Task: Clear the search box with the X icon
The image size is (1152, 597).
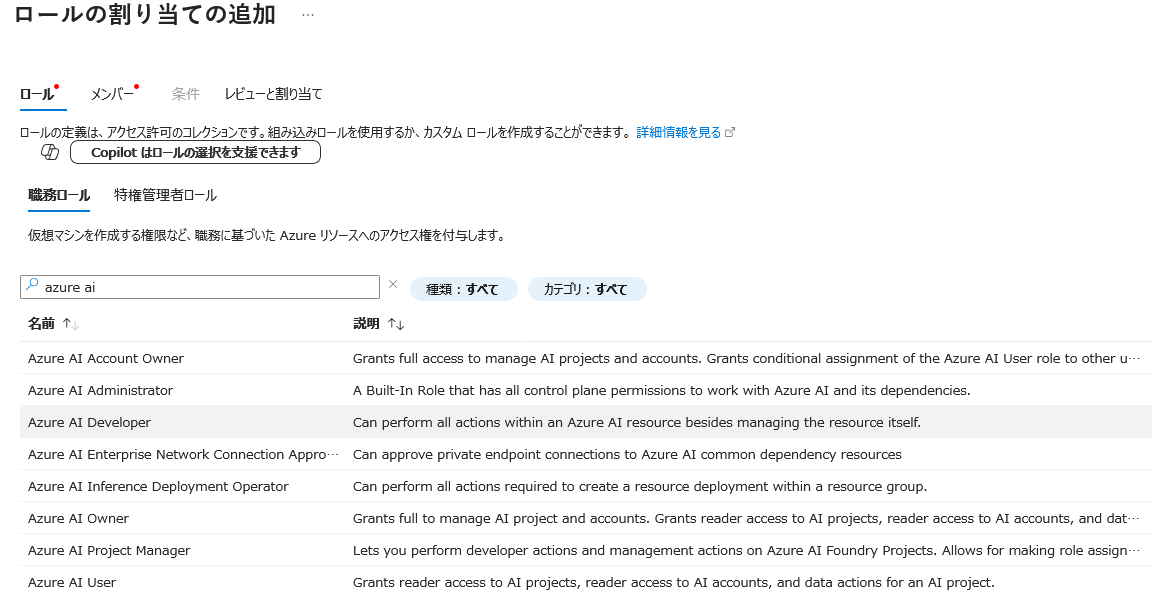Action: [393, 285]
